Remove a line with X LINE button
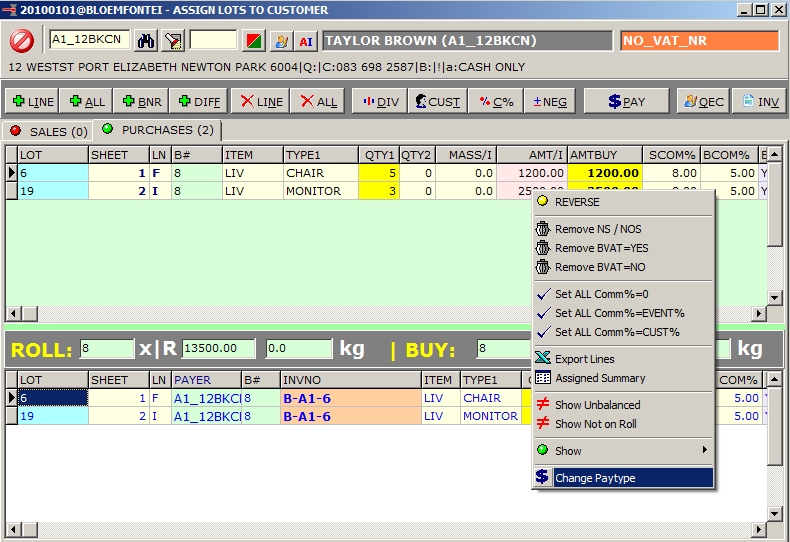The width and height of the screenshot is (790, 542). (260, 101)
